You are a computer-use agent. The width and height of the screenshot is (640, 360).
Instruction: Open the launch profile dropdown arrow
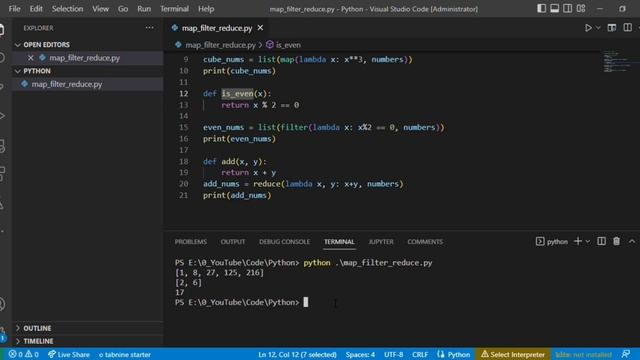tap(588, 242)
